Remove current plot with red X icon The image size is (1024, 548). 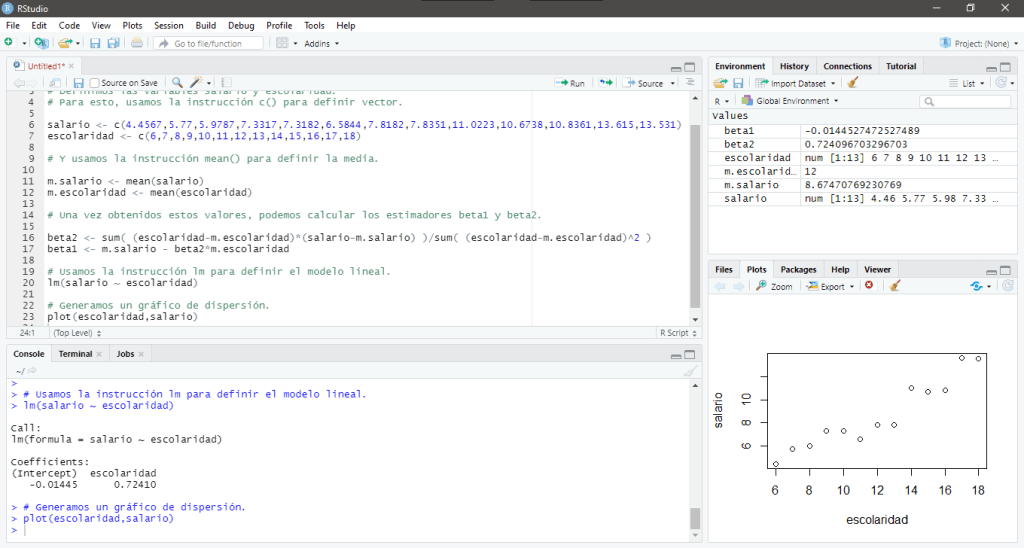[x=868, y=286]
